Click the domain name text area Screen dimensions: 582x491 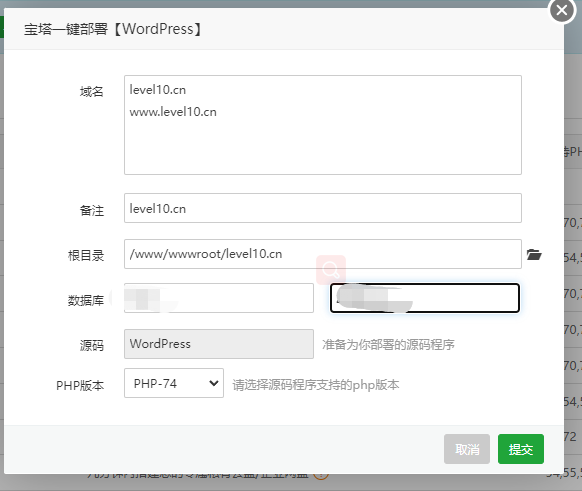pos(323,125)
